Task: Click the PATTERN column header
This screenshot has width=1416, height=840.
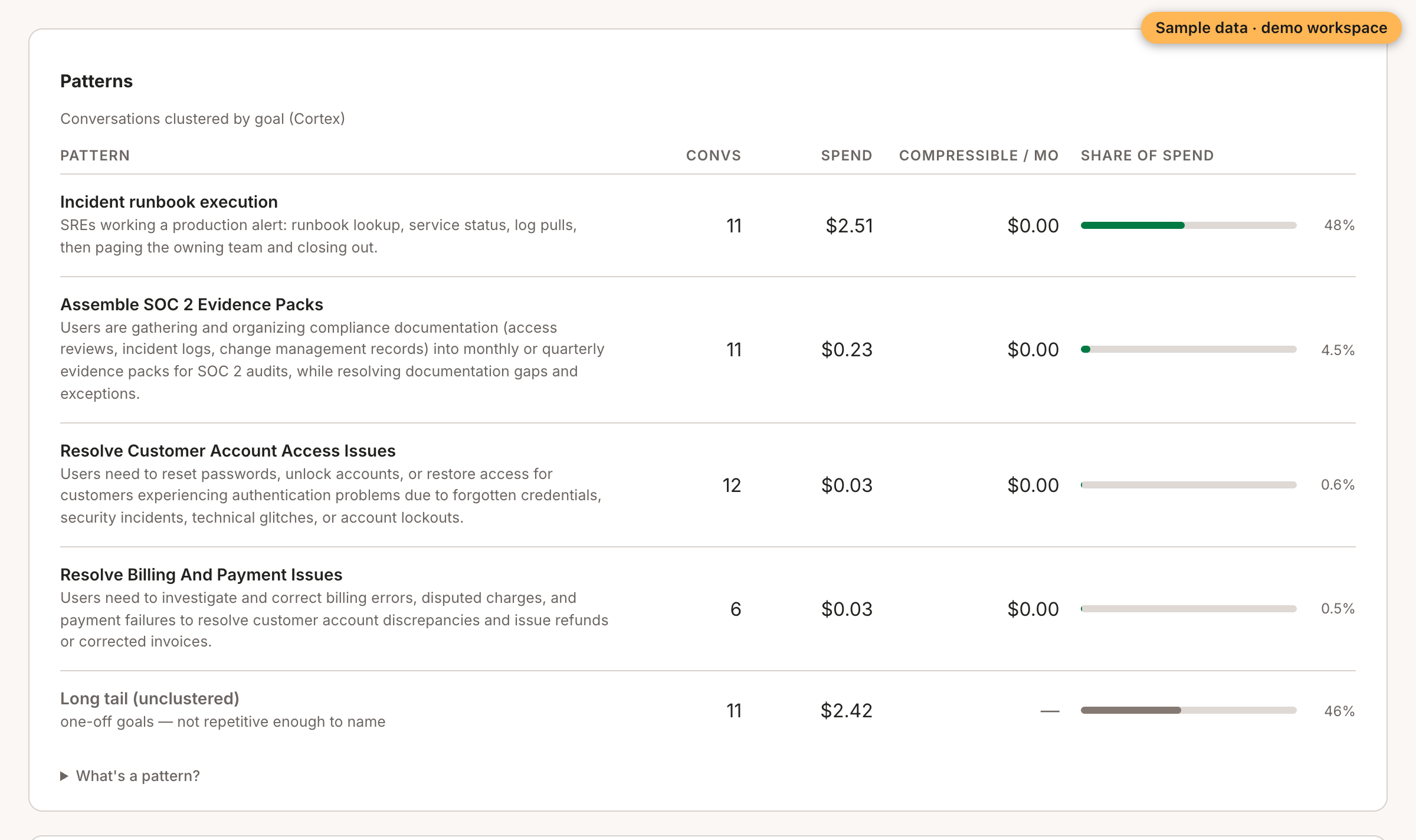Action: point(95,155)
